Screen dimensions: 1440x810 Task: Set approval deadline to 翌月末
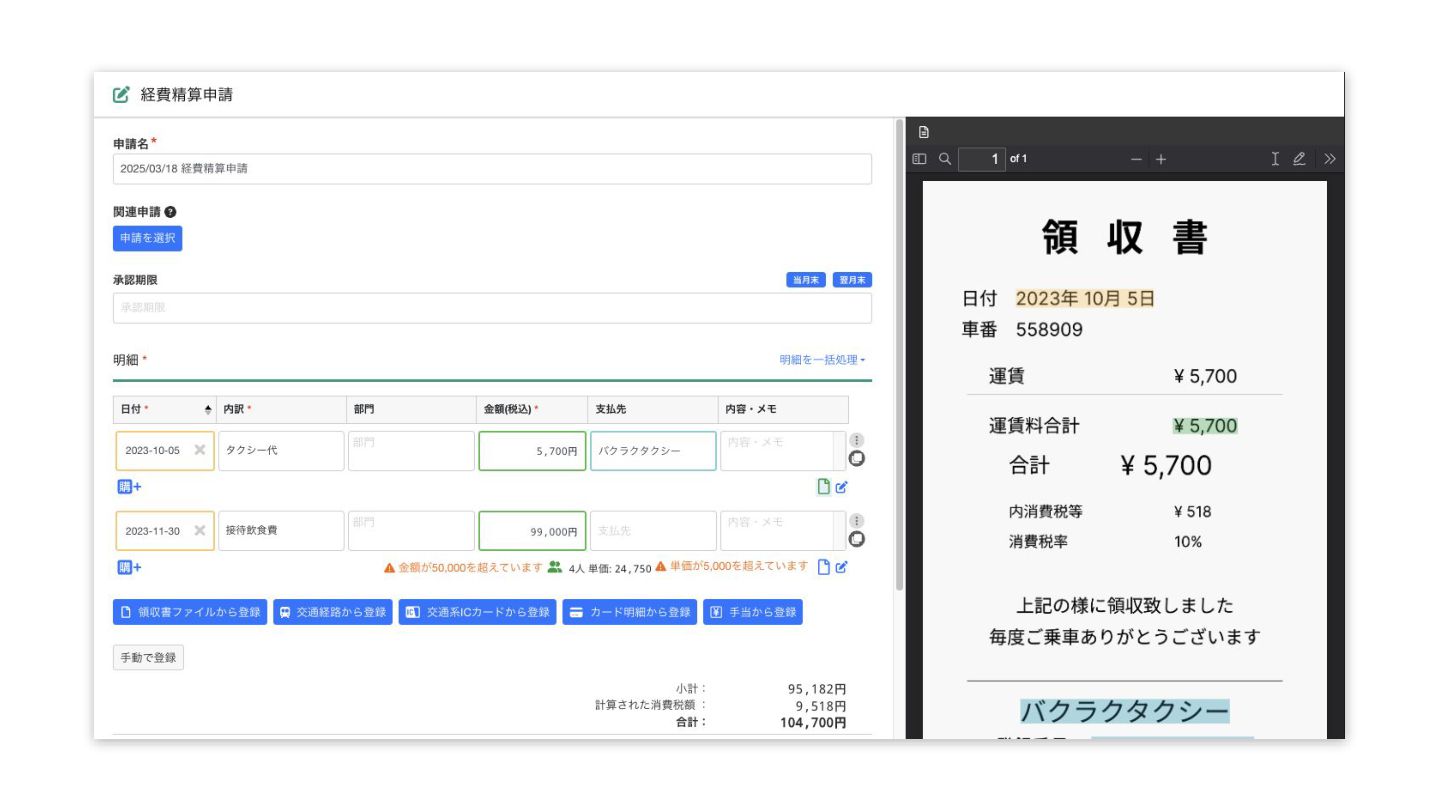[852, 280]
